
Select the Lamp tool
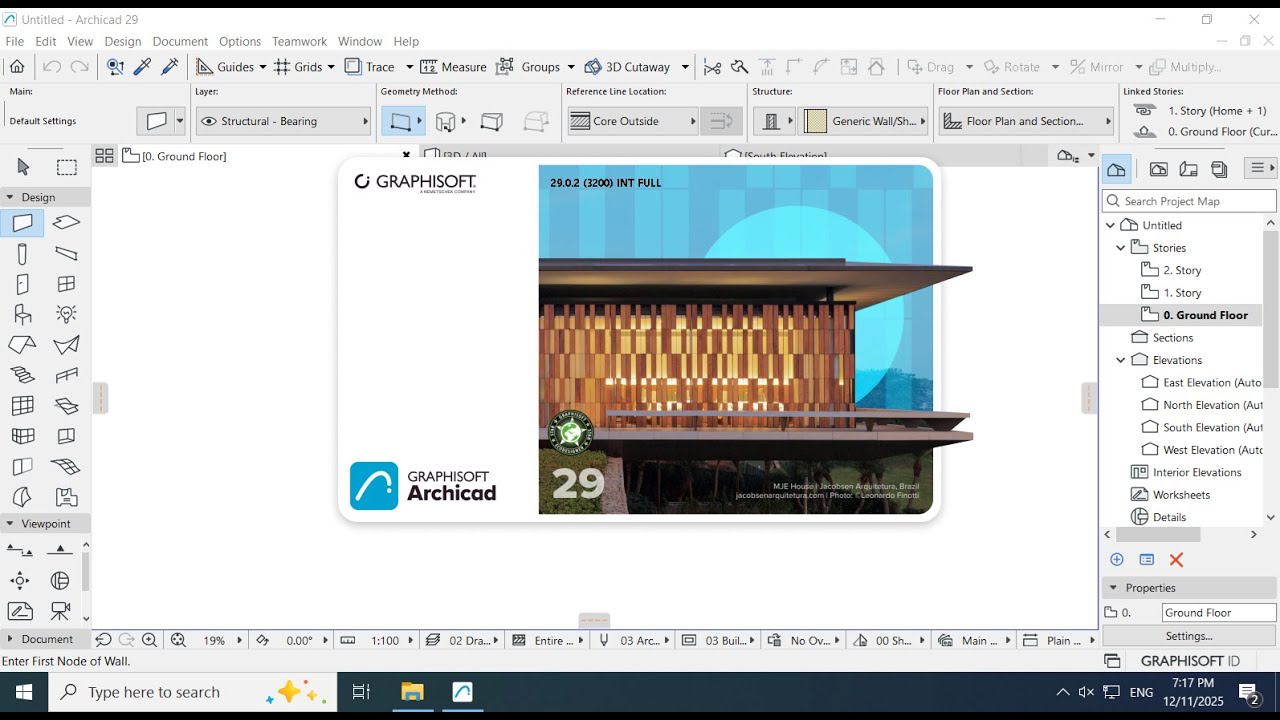click(66, 314)
